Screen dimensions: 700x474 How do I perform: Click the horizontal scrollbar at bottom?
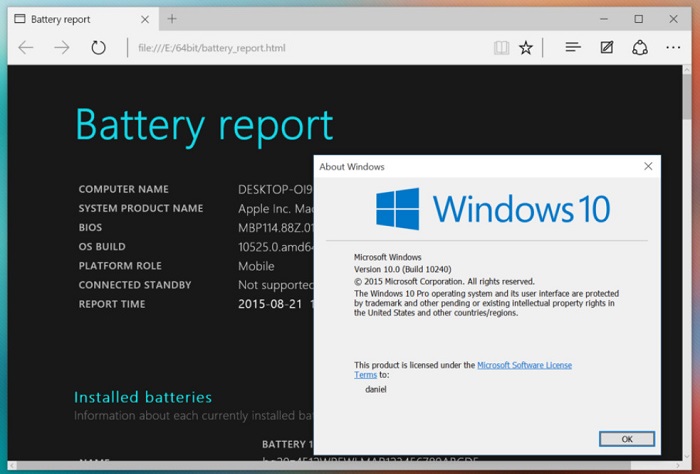pyautogui.click(x=324, y=466)
